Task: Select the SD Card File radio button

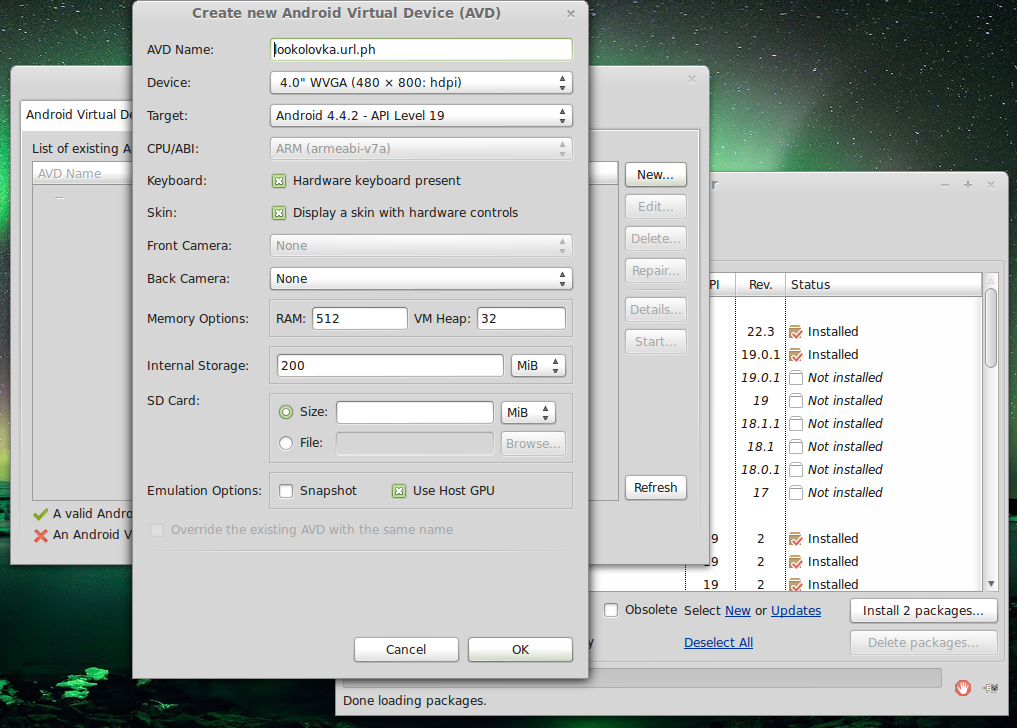Action: tap(286, 443)
